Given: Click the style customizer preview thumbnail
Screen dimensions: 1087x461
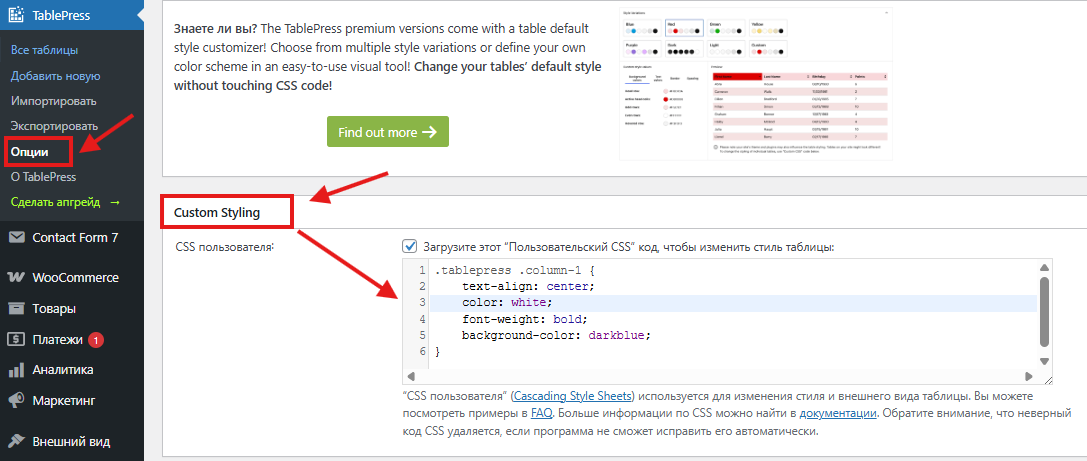Looking at the screenshot, I should pos(755,84).
